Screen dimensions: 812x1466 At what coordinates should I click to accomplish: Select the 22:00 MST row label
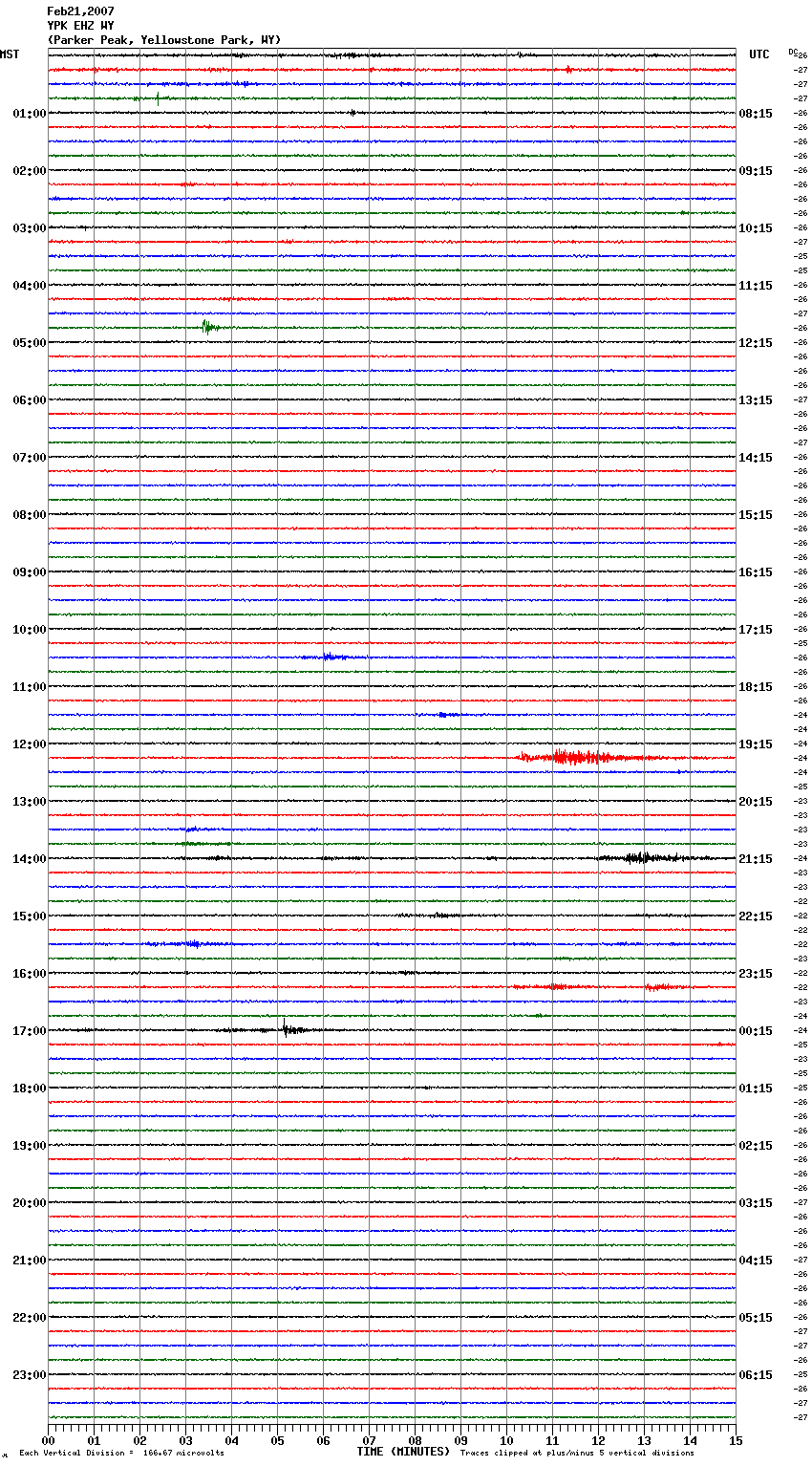coord(29,1318)
